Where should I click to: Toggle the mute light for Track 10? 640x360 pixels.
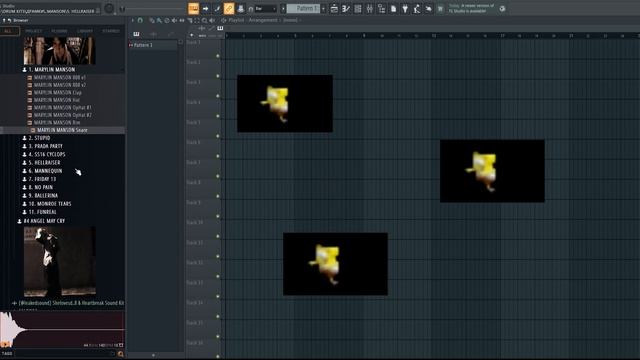point(218,236)
